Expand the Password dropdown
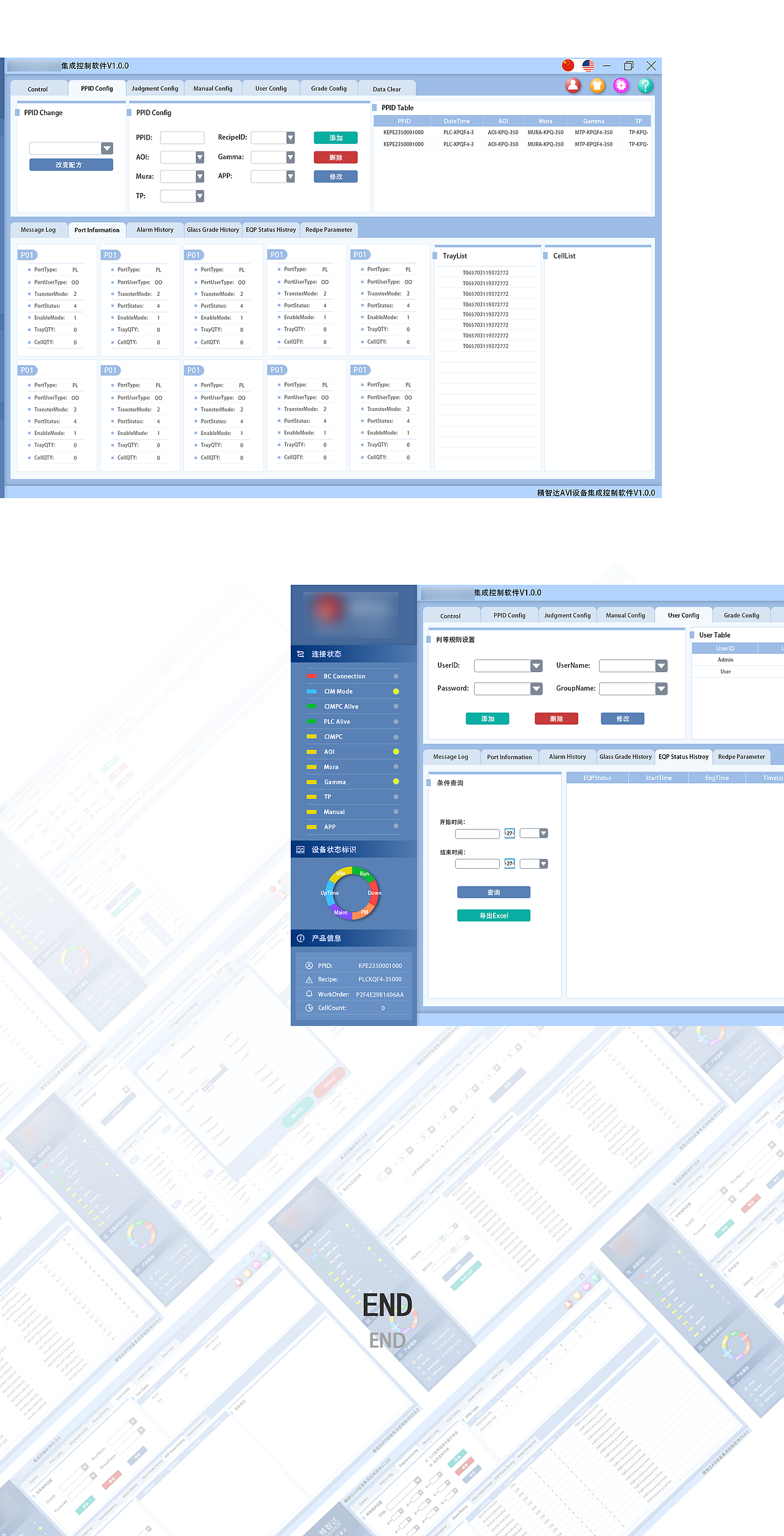The height and width of the screenshot is (1536, 784). 537,689
